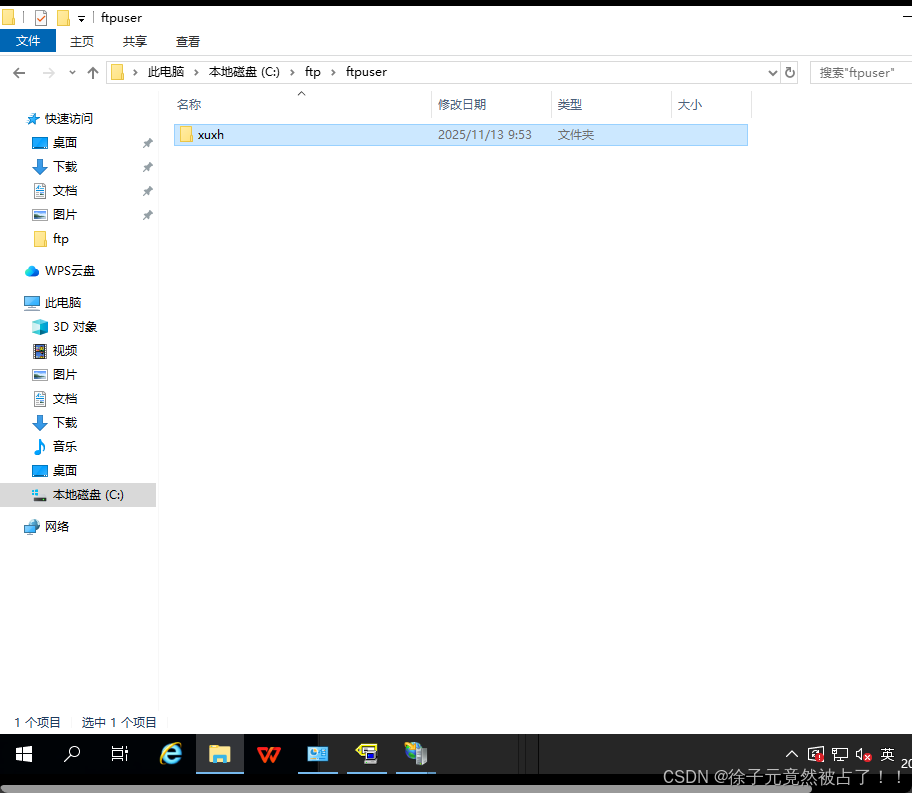Open the 文件 menu
The width and height of the screenshot is (912, 793).
click(x=28, y=41)
